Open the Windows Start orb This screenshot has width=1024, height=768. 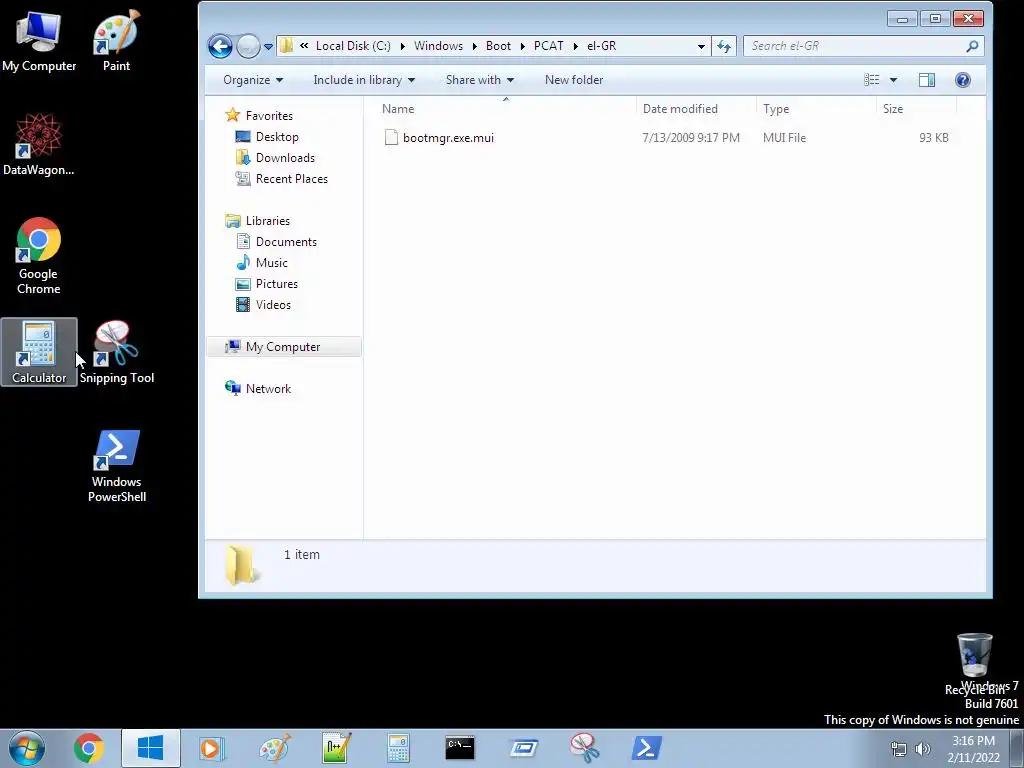coord(26,748)
